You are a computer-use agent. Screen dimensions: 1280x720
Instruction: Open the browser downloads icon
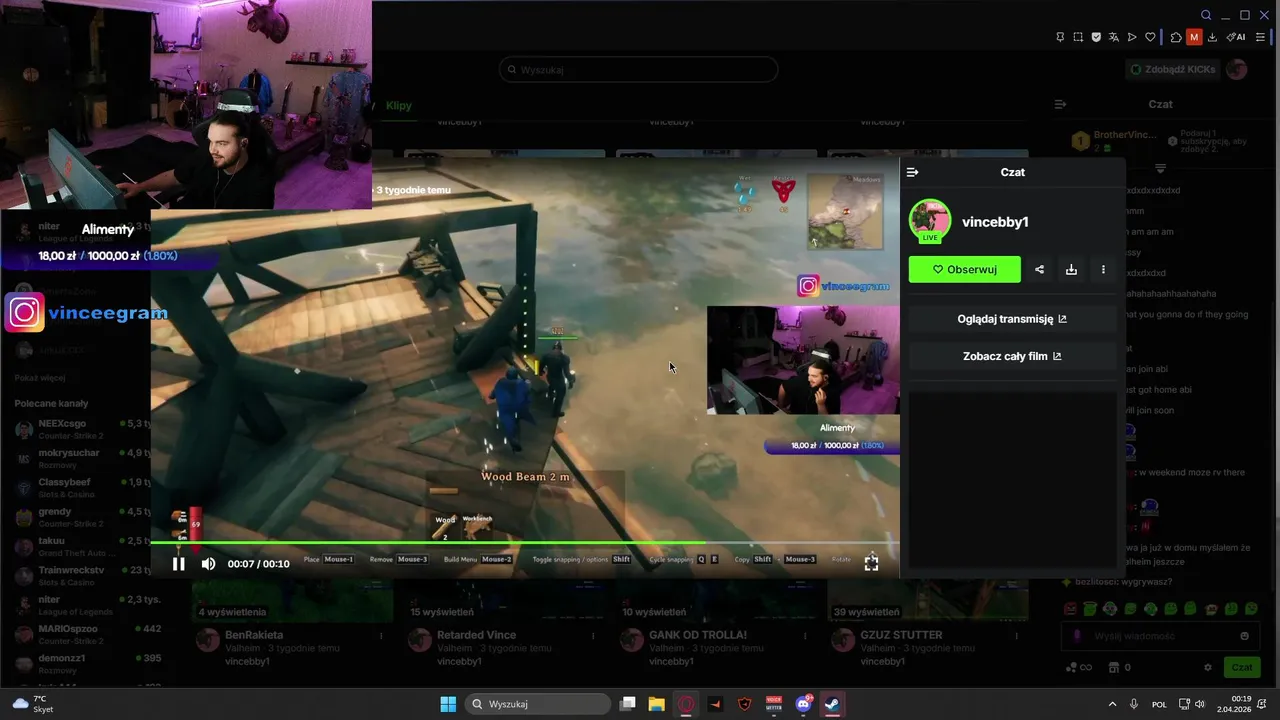click(x=1212, y=37)
